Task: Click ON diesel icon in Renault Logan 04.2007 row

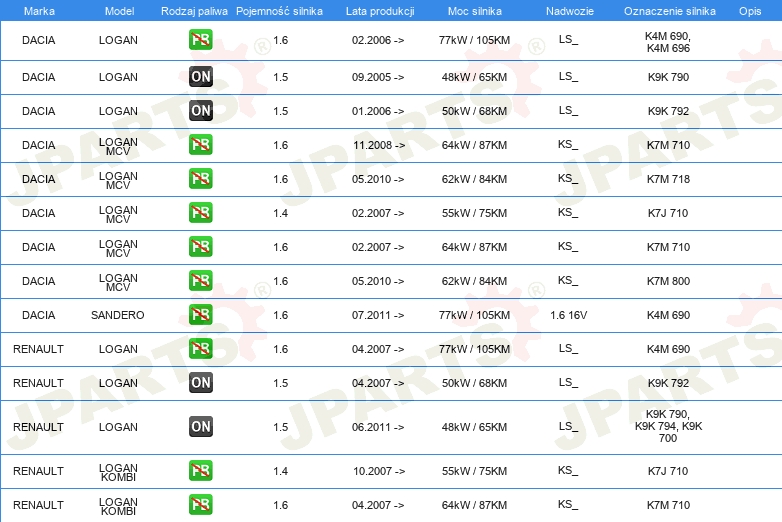Action: click(x=200, y=382)
